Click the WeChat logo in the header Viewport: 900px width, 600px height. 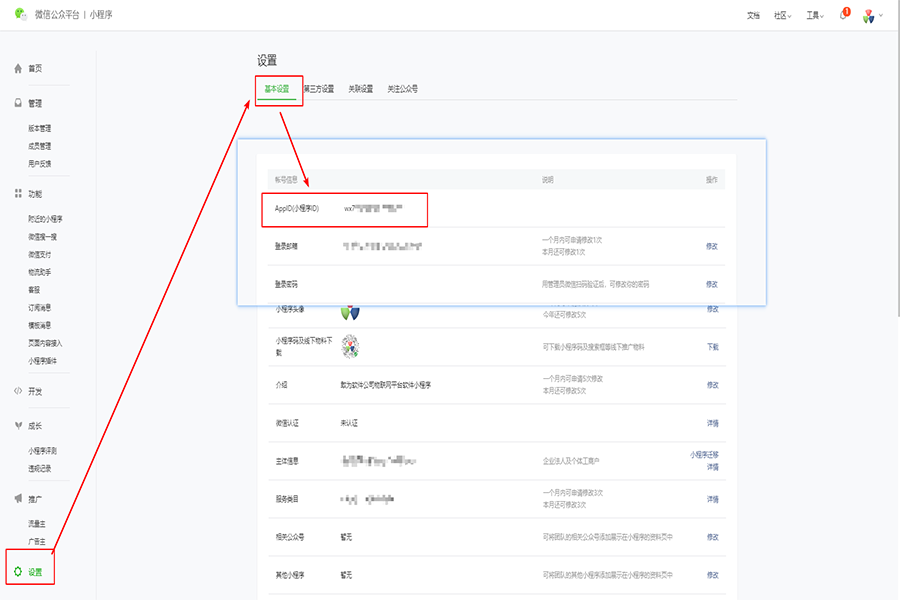20,15
